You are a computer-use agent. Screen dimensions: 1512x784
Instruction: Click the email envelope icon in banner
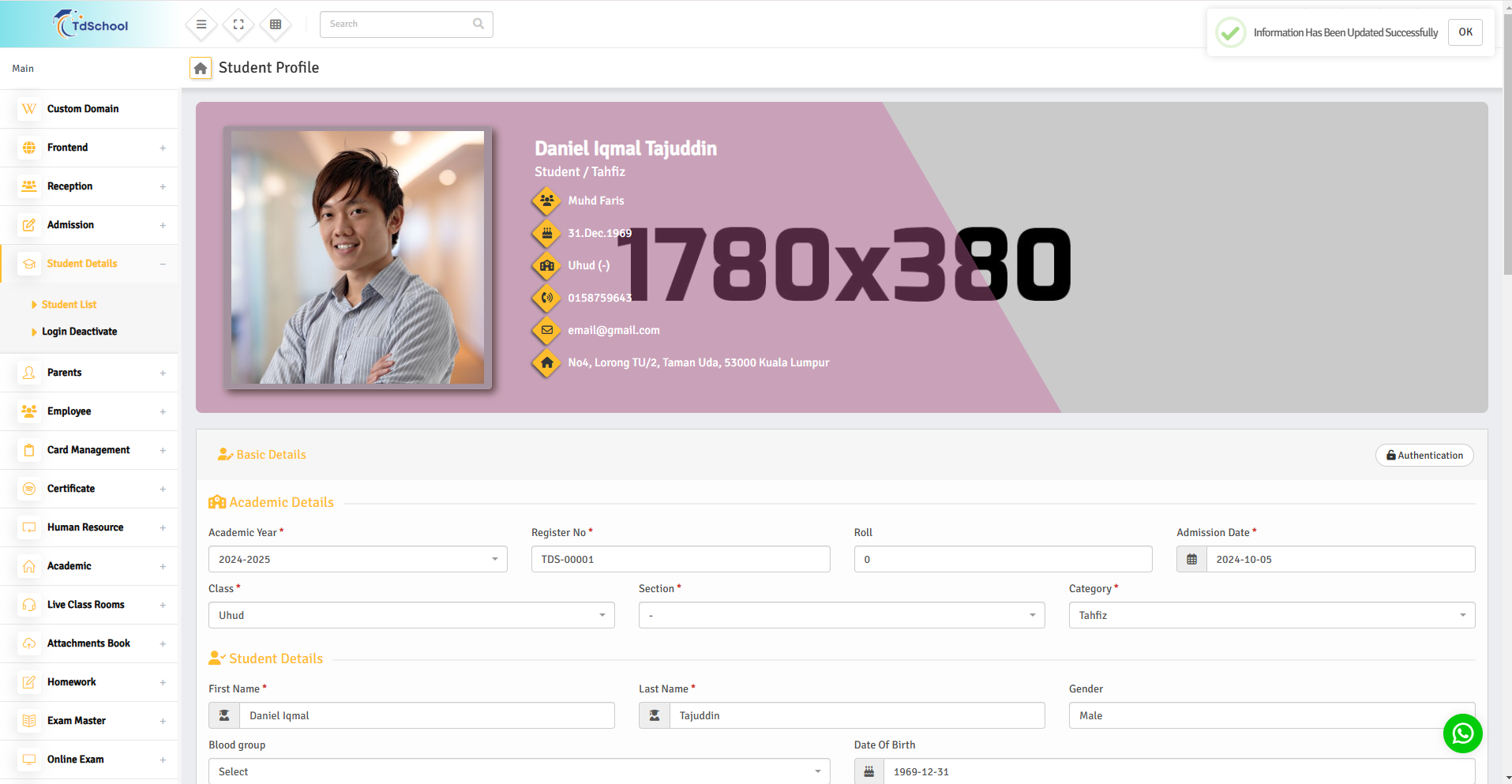point(546,330)
